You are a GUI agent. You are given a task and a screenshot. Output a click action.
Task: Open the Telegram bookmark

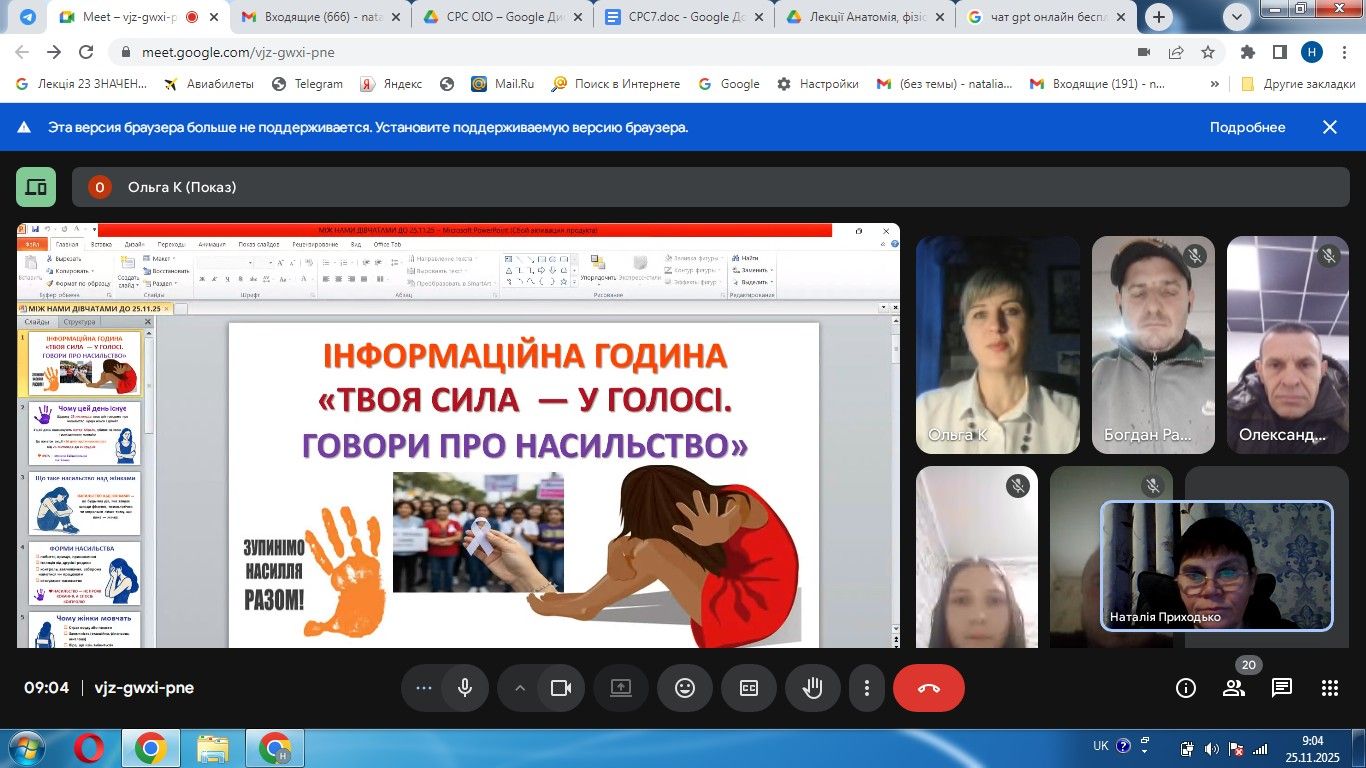tap(307, 84)
